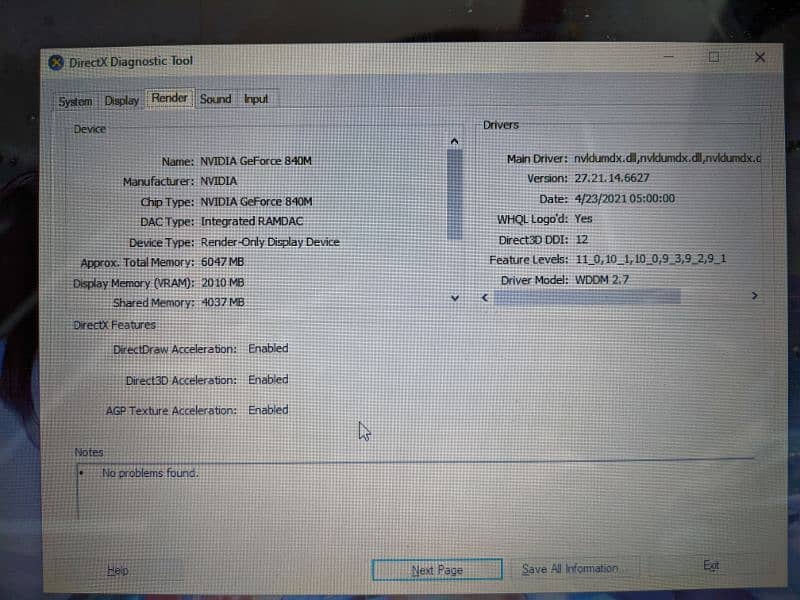800x600 pixels.
Task: Click the Device panel vertical scrollbar thumb
Action: tap(455, 195)
